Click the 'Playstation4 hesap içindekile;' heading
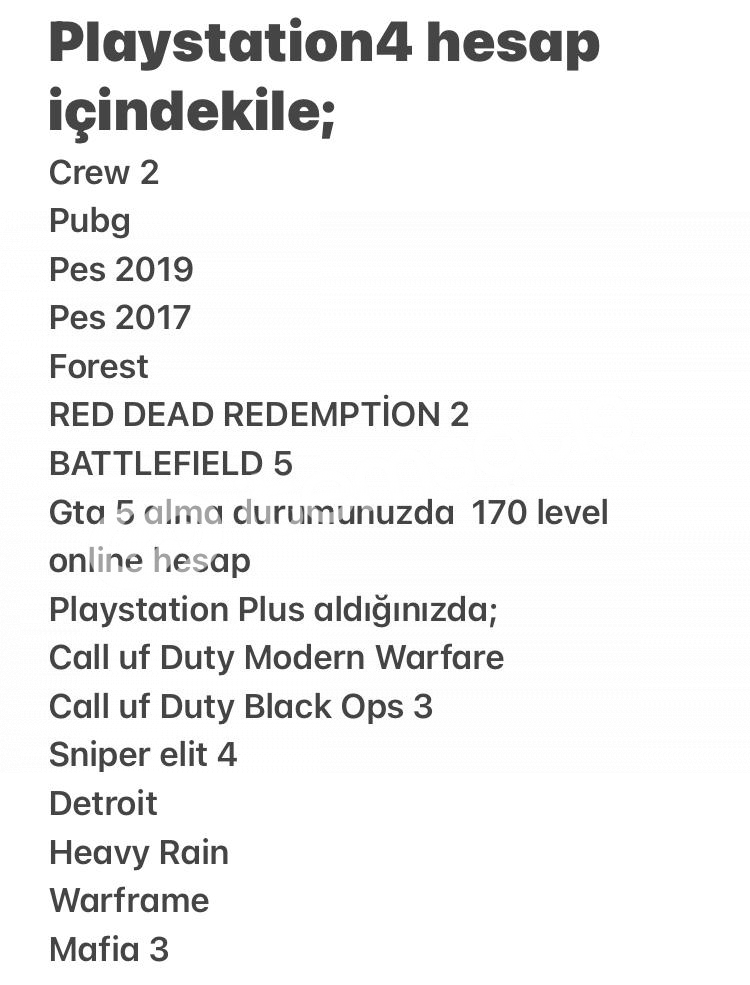 324,77
